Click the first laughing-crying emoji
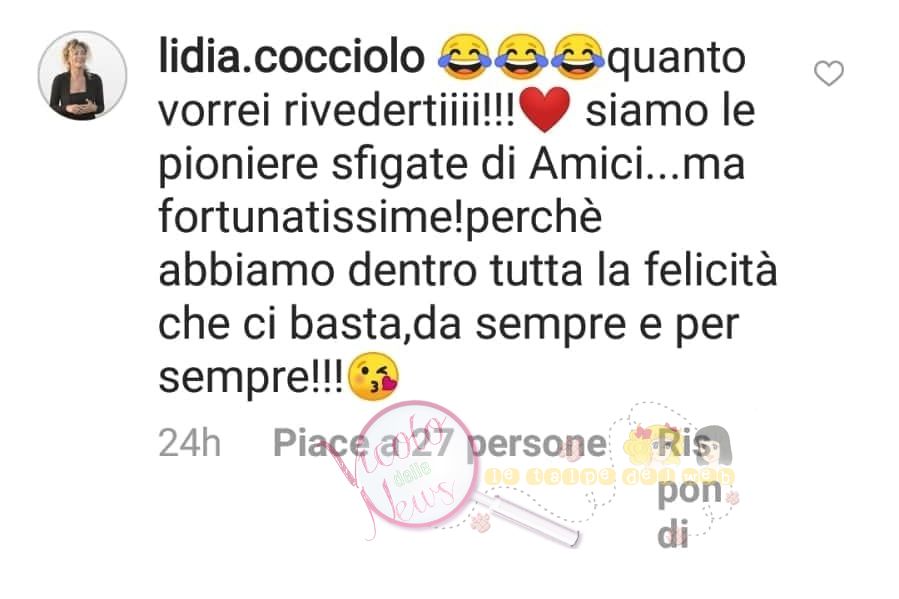Viewport: 899px width, 599px height. [465, 57]
